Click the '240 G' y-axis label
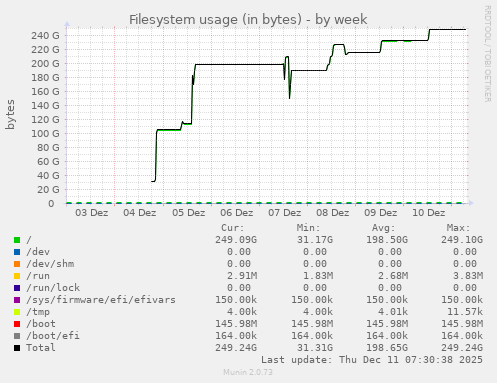497x383 pixels. pos(45,36)
